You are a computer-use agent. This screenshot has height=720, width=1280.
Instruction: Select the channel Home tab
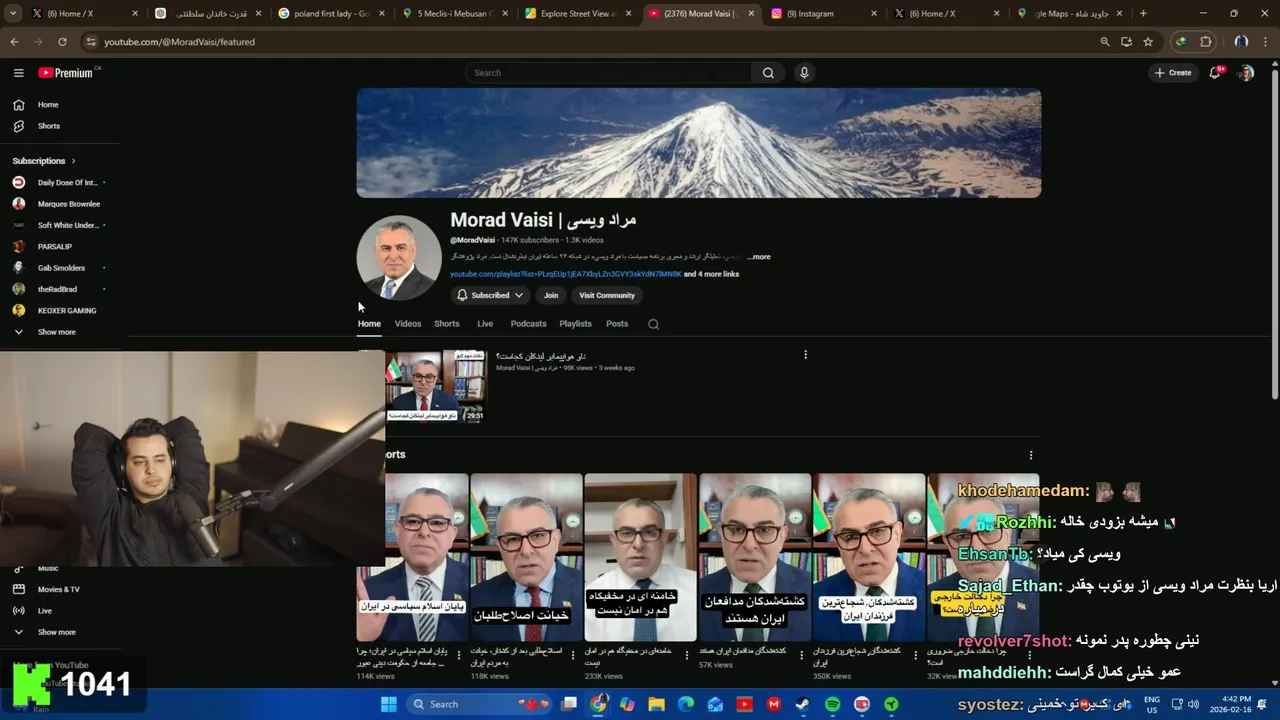(369, 324)
